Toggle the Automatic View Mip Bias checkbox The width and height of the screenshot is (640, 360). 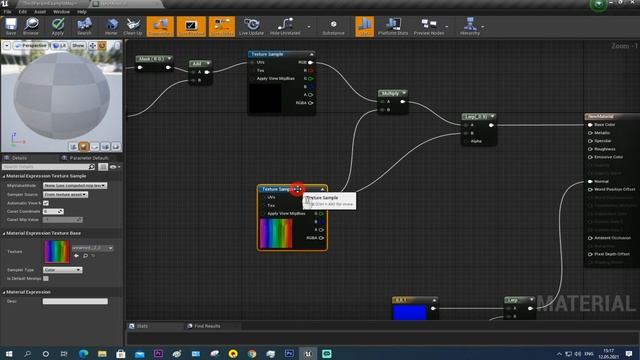(46, 203)
